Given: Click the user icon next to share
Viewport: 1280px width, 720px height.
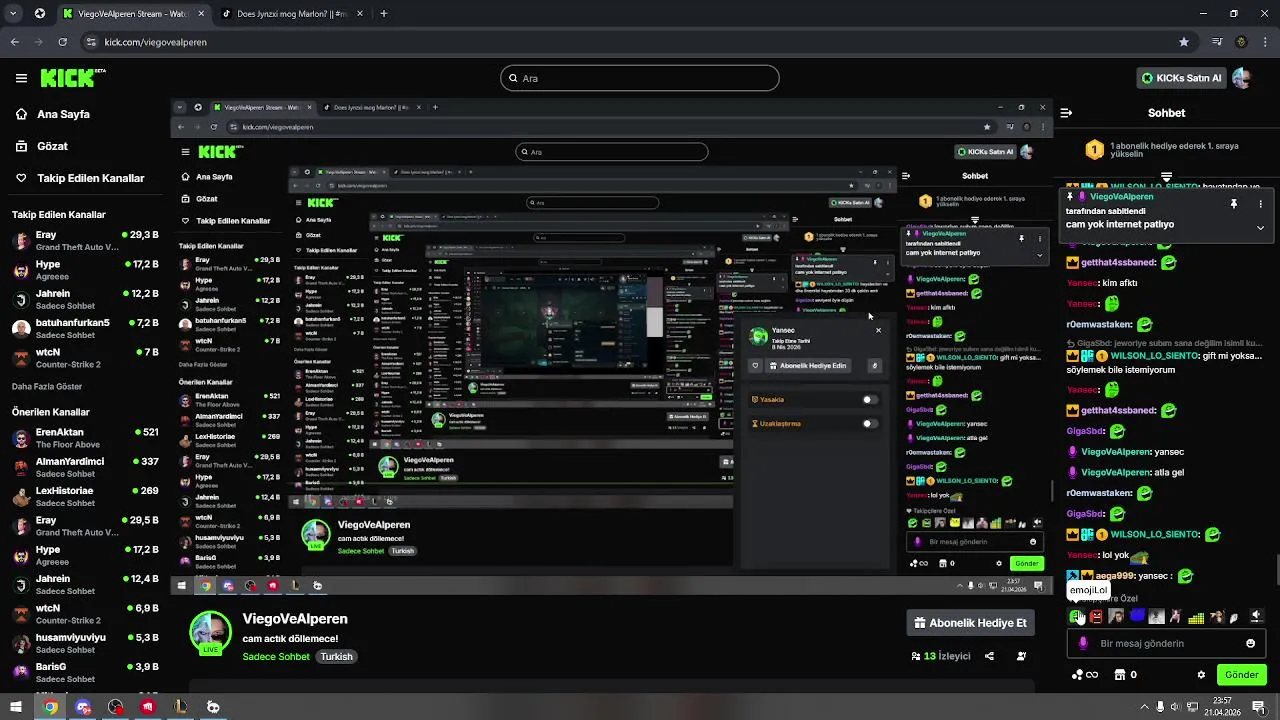Looking at the screenshot, I should 1021,656.
